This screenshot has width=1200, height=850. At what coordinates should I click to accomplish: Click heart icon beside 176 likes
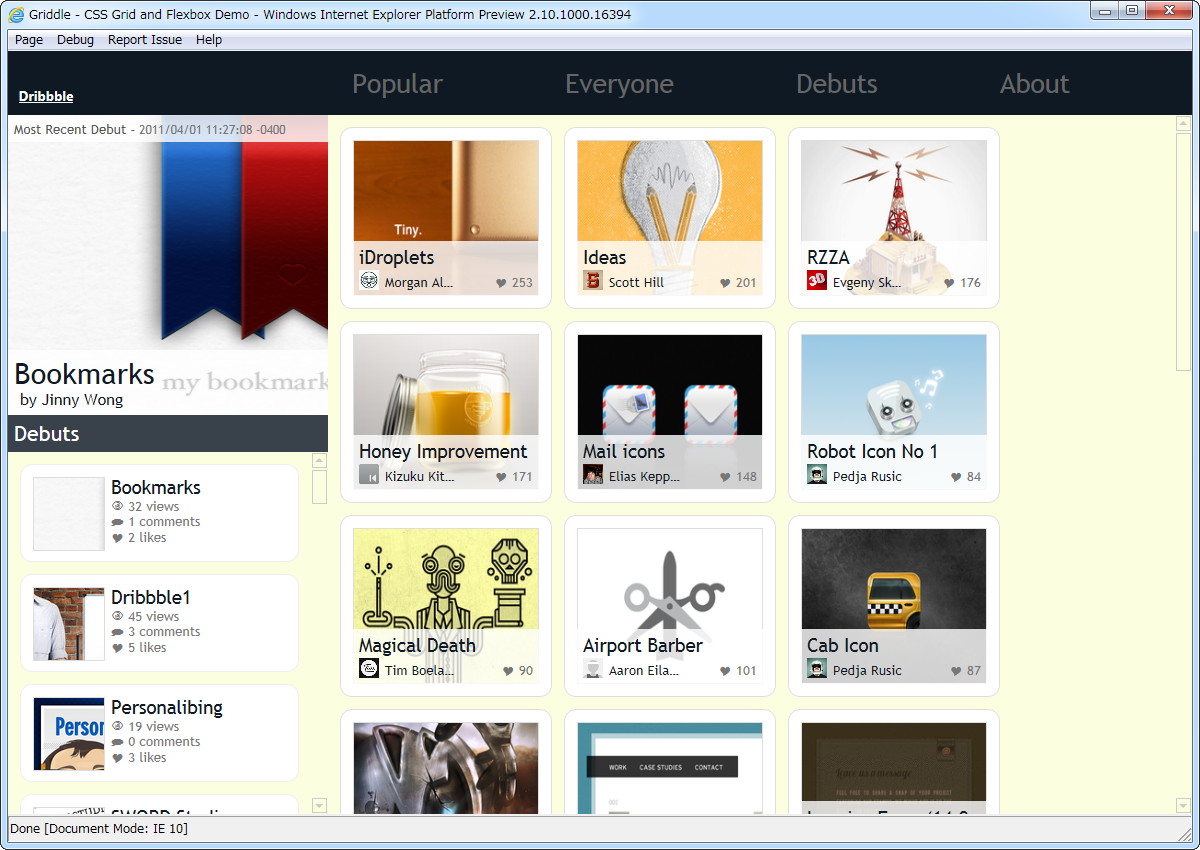pos(949,283)
